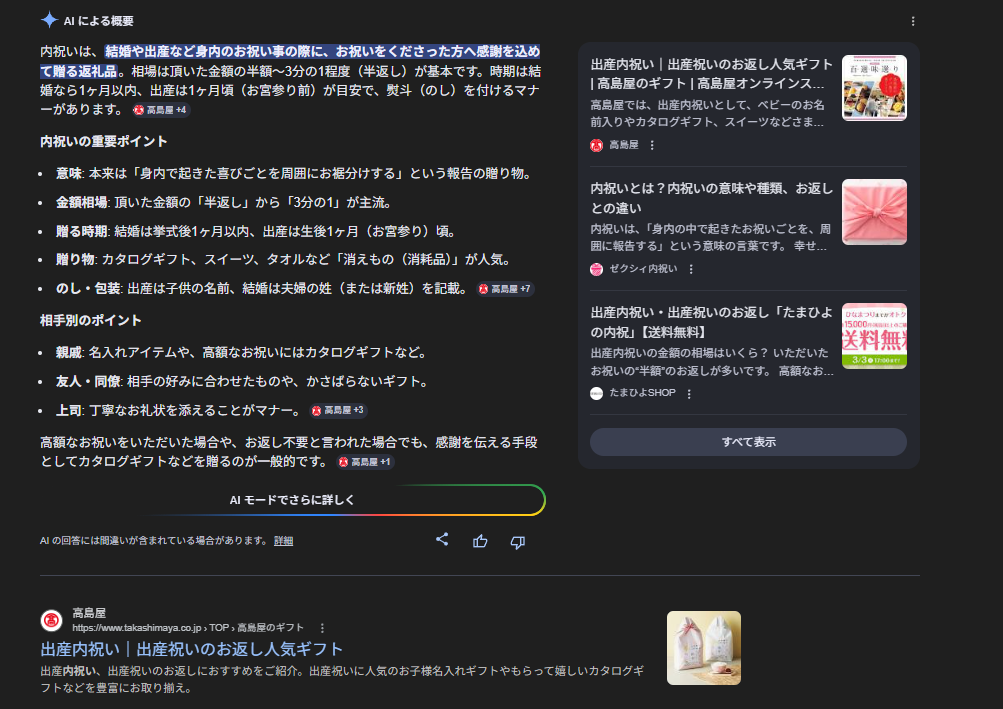The width and height of the screenshot is (1003, 709).
Task: Expand the 高島屋 +1 source chip
Action: [365, 462]
